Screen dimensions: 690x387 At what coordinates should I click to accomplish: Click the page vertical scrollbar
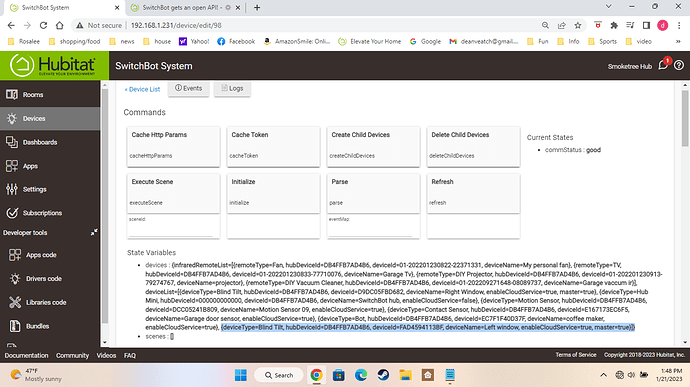(685, 118)
